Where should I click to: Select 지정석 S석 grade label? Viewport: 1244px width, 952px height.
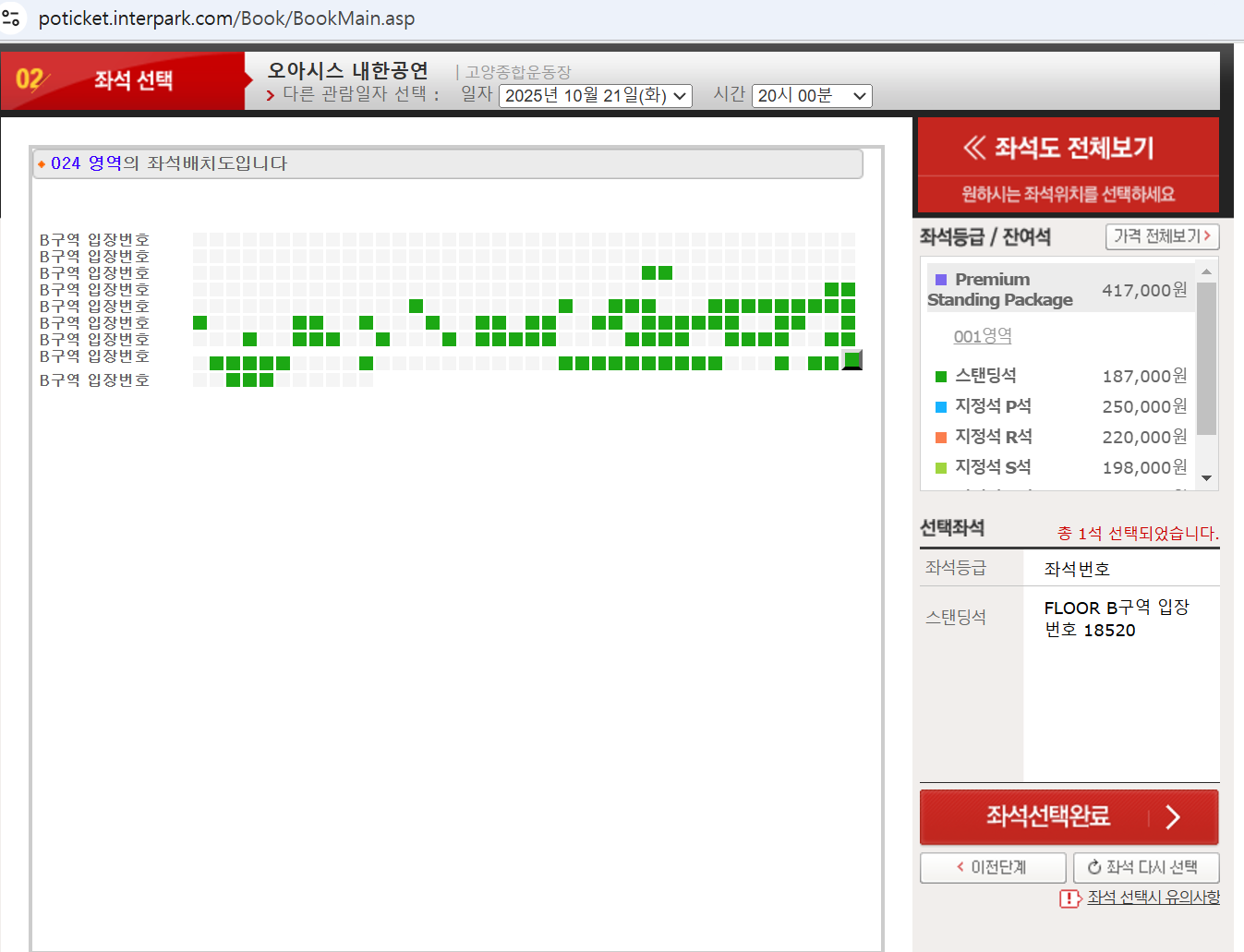click(993, 467)
